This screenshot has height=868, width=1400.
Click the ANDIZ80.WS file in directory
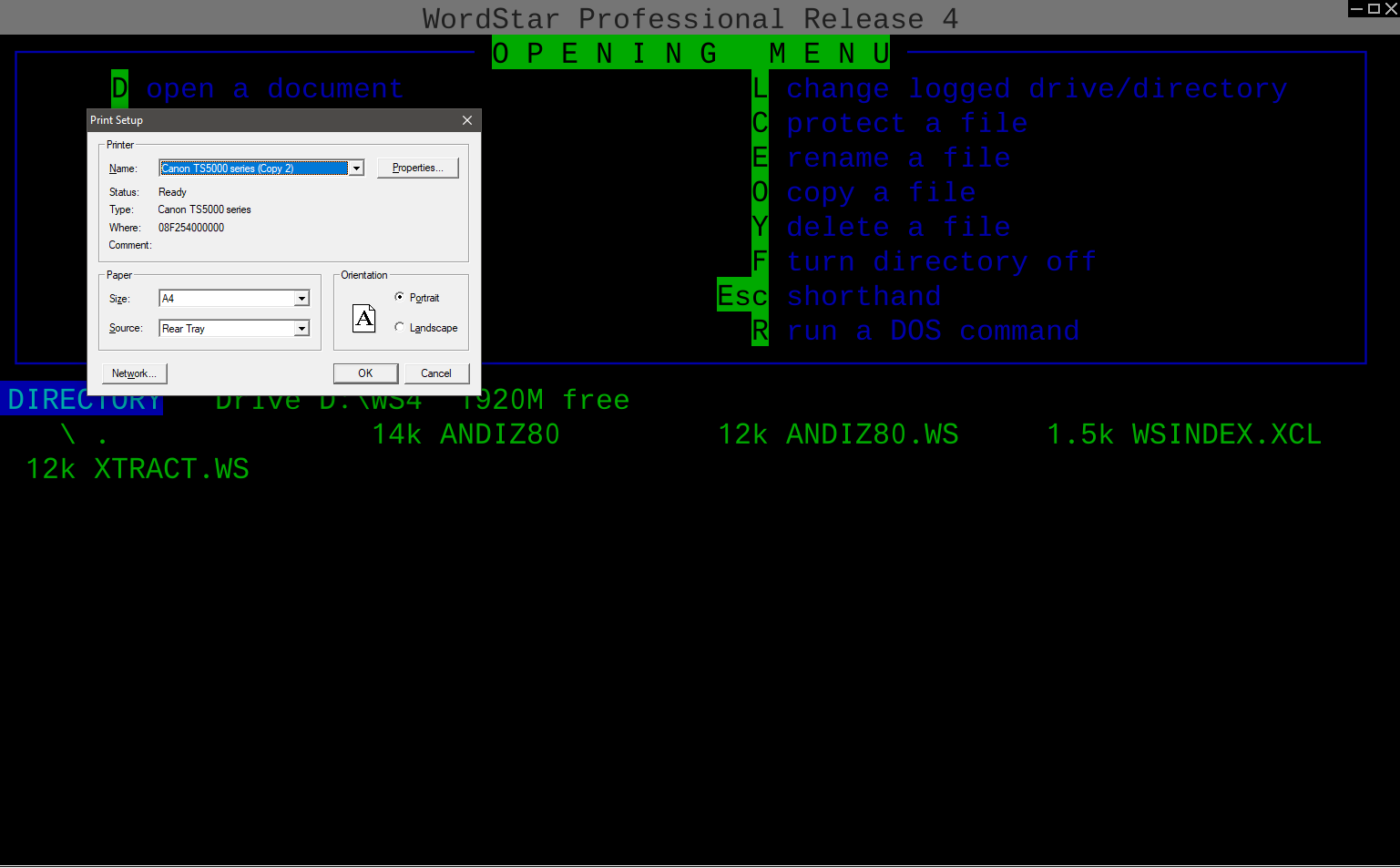(872, 434)
